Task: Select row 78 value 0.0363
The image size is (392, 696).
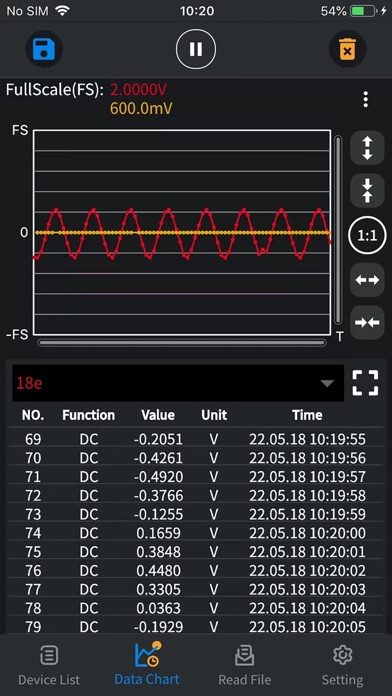Action: tap(158, 608)
